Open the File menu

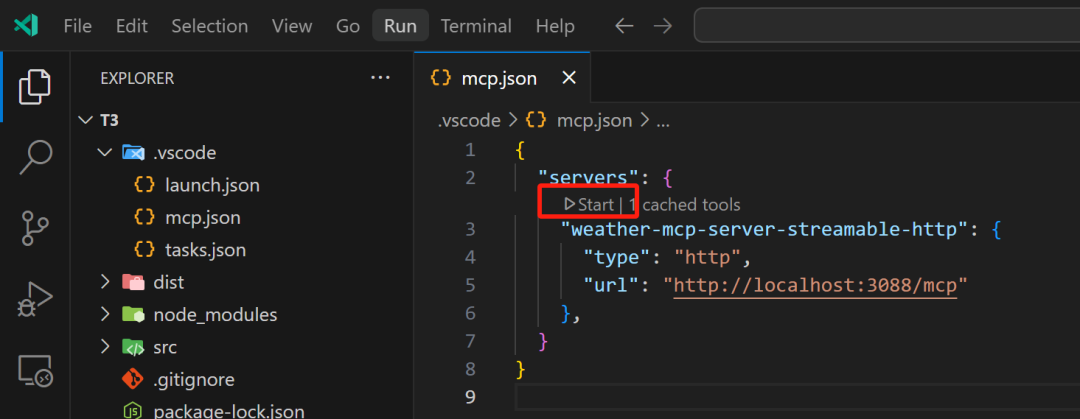coord(78,26)
